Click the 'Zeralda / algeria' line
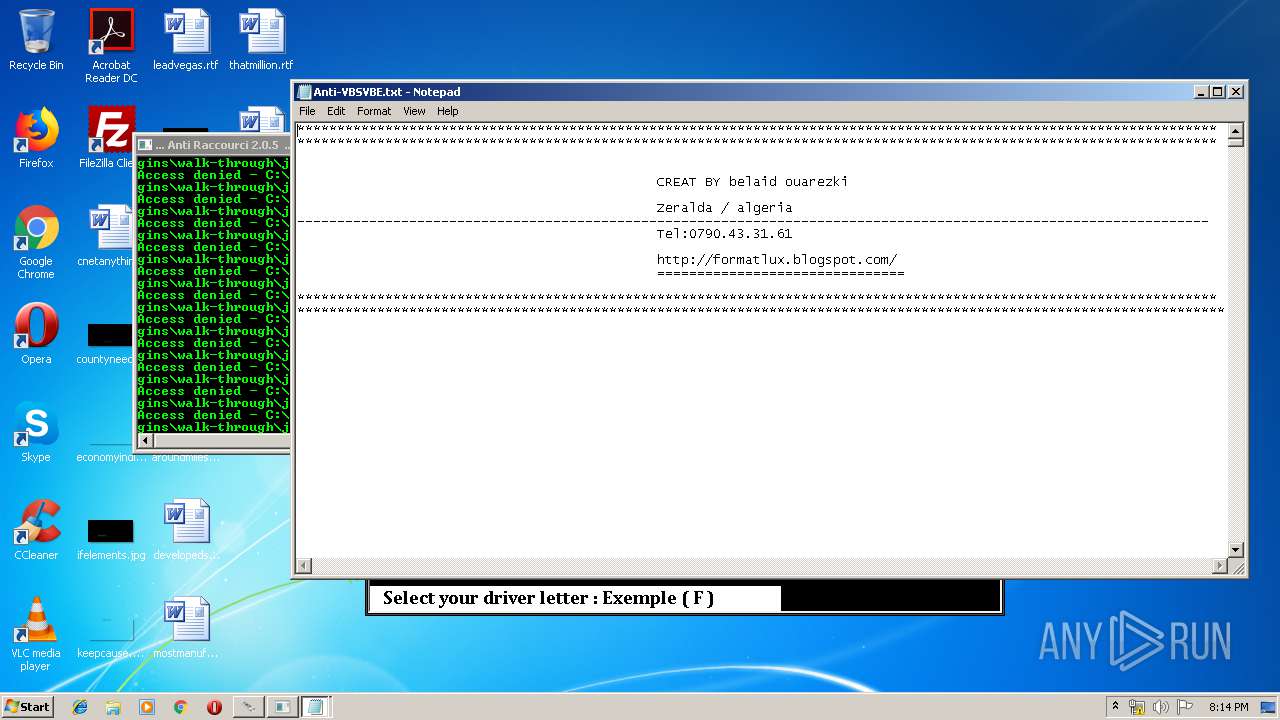Screen dimensions: 1280x720 coord(724,208)
